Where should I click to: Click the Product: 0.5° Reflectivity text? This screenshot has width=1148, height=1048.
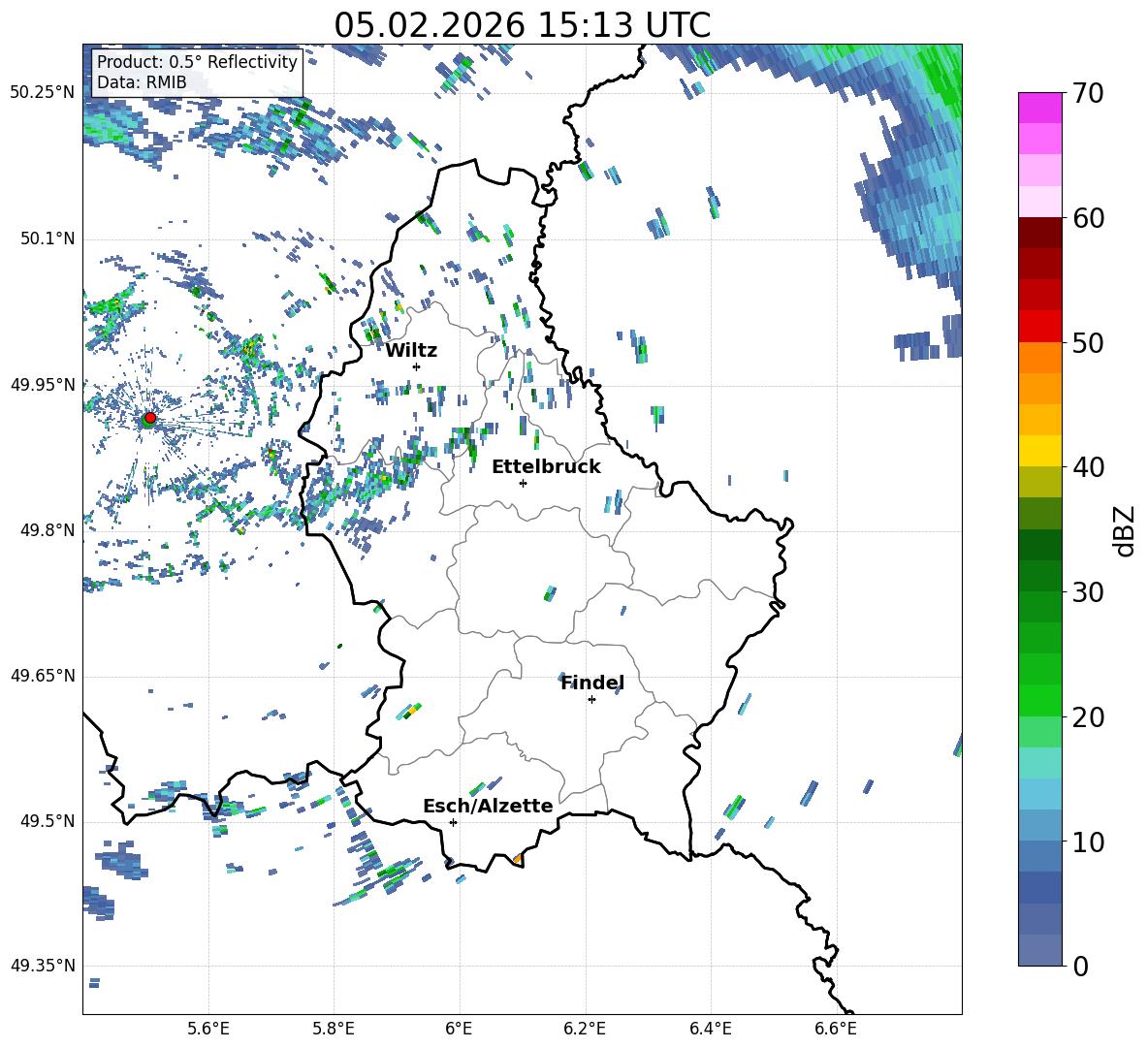pos(197,61)
